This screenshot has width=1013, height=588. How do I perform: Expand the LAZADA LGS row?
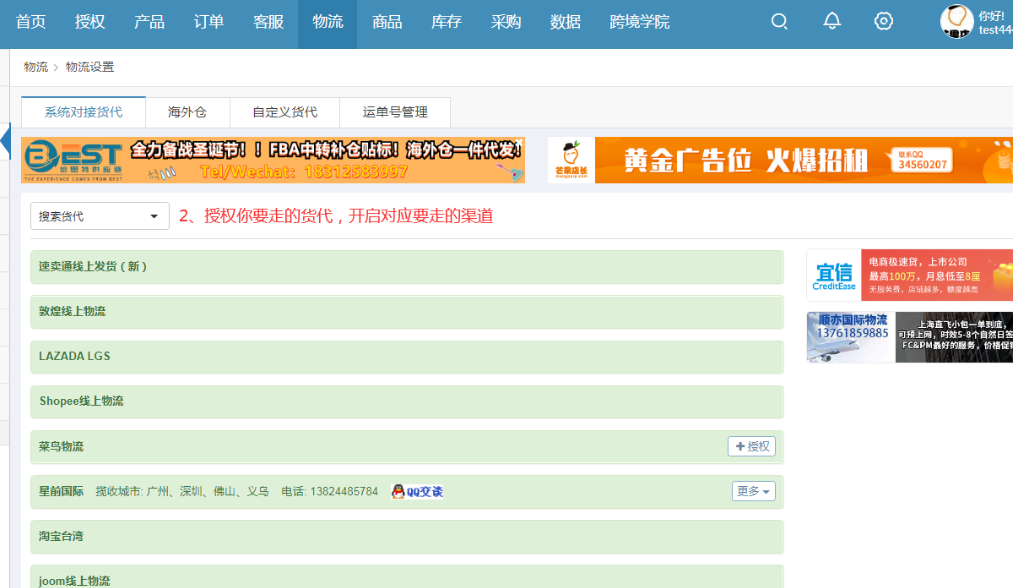tap(406, 357)
